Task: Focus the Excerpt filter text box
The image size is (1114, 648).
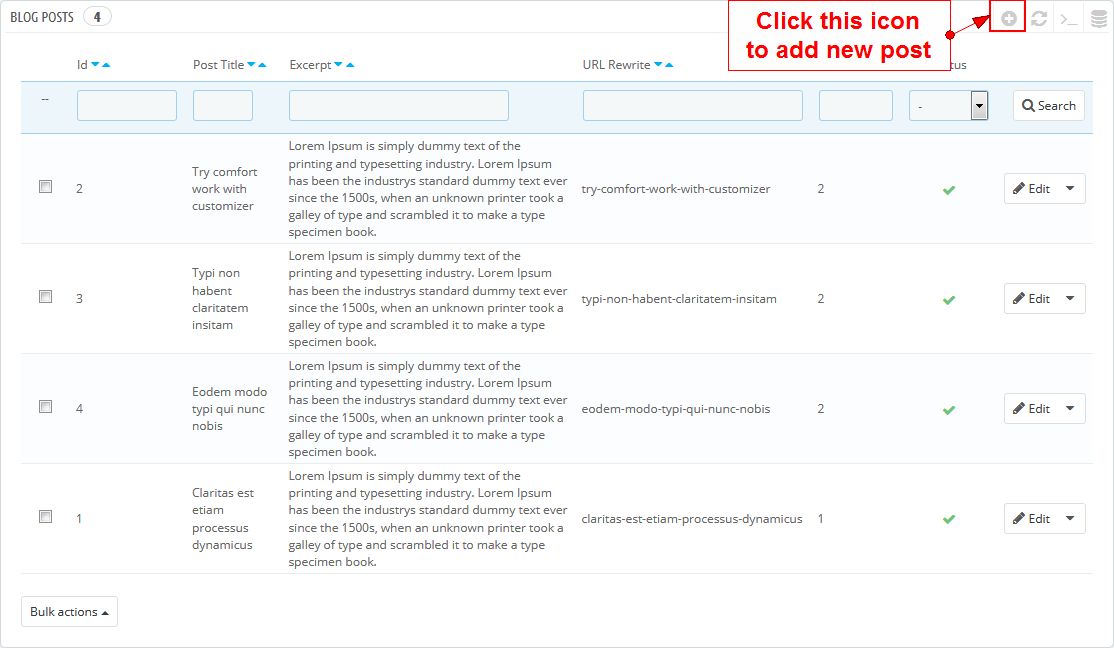Action: [x=398, y=105]
